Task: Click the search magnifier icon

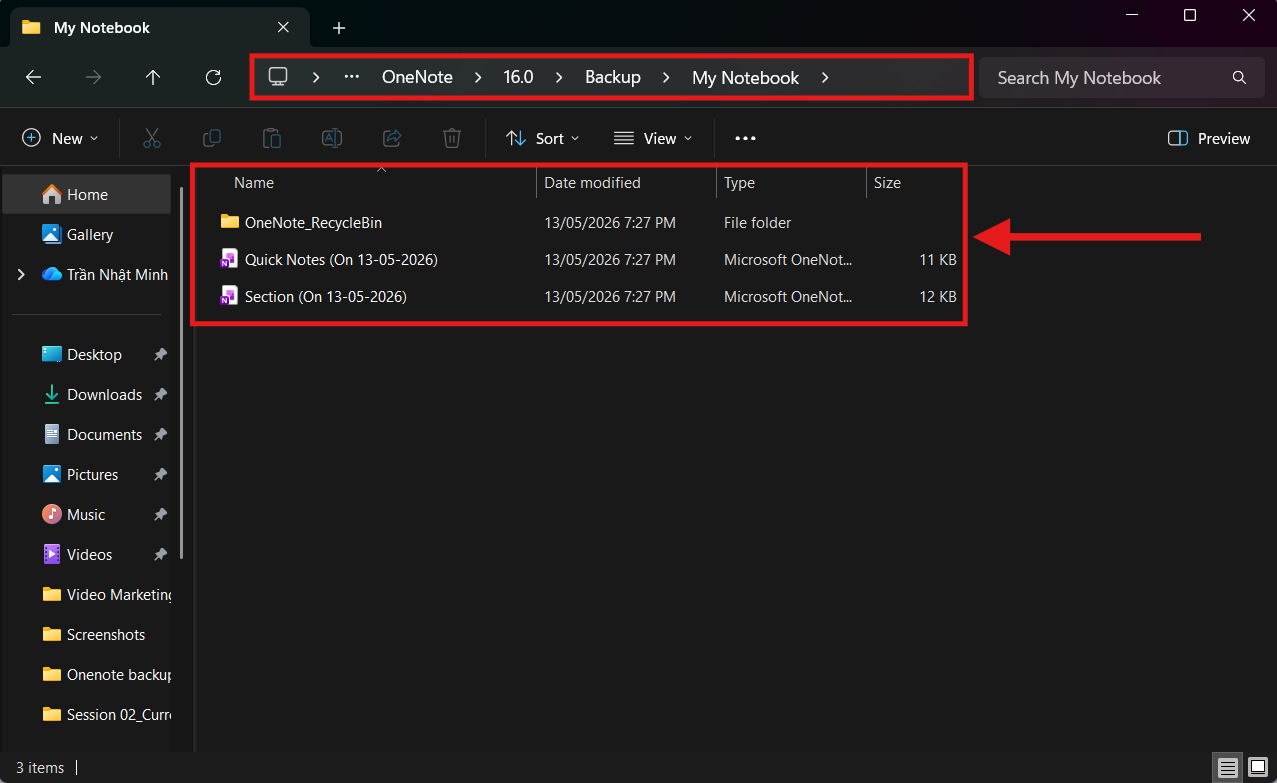Action: pos(1239,78)
